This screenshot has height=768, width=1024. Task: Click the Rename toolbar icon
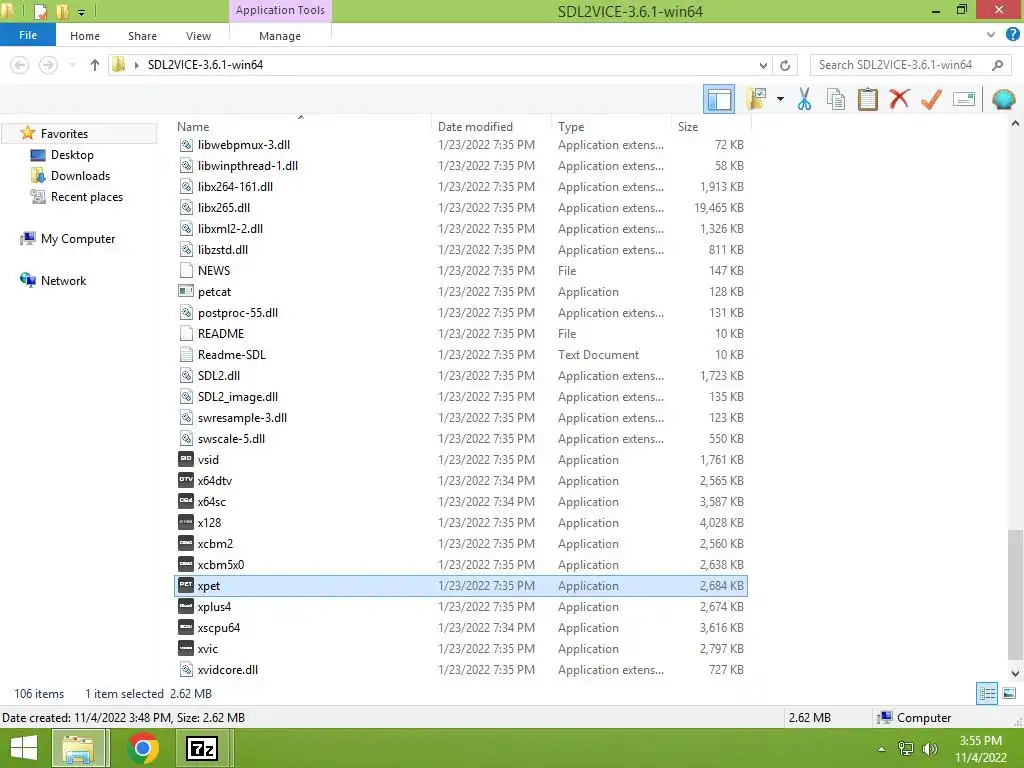(964, 99)
